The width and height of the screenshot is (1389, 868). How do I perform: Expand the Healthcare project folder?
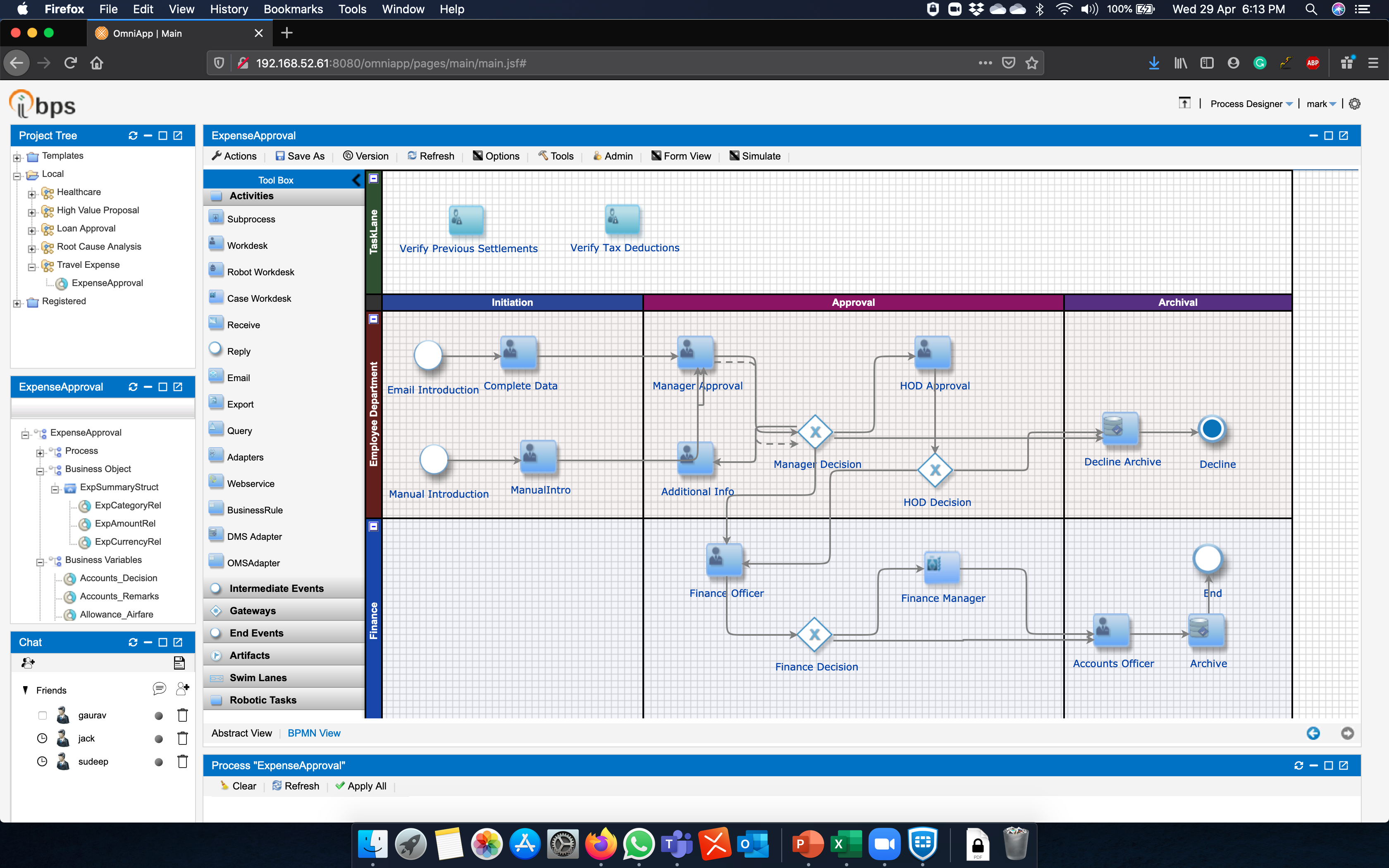click(x=32, y=194)
